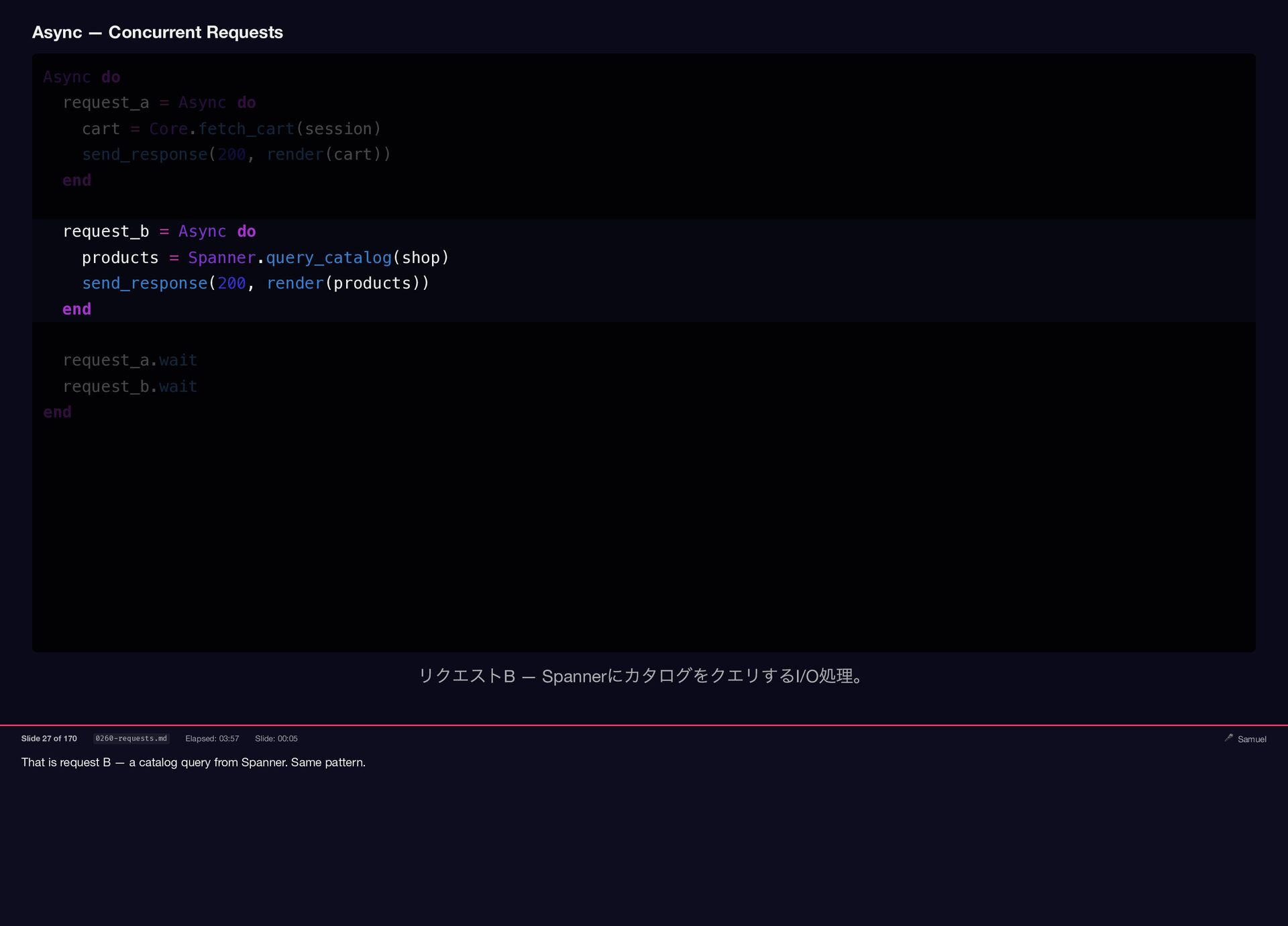Click the highlighted purple end keyword

(x=76, y=309)
